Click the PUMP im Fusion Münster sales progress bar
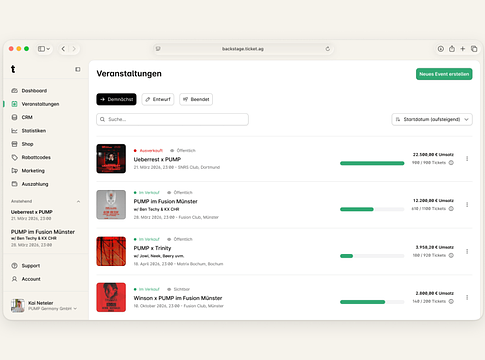Image resolution: width=485 pixels, height=360 pixels. (372, 209)
